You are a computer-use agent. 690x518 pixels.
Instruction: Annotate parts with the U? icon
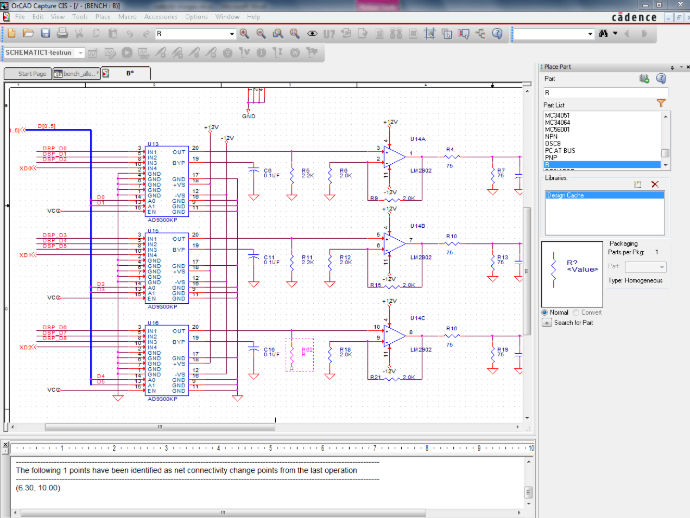[x=329, y=34]
